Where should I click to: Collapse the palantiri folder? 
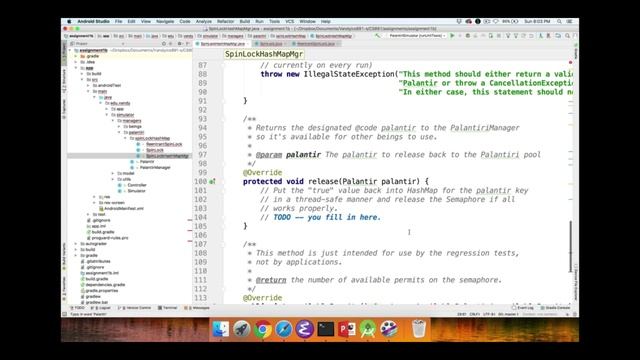point(120,132)
